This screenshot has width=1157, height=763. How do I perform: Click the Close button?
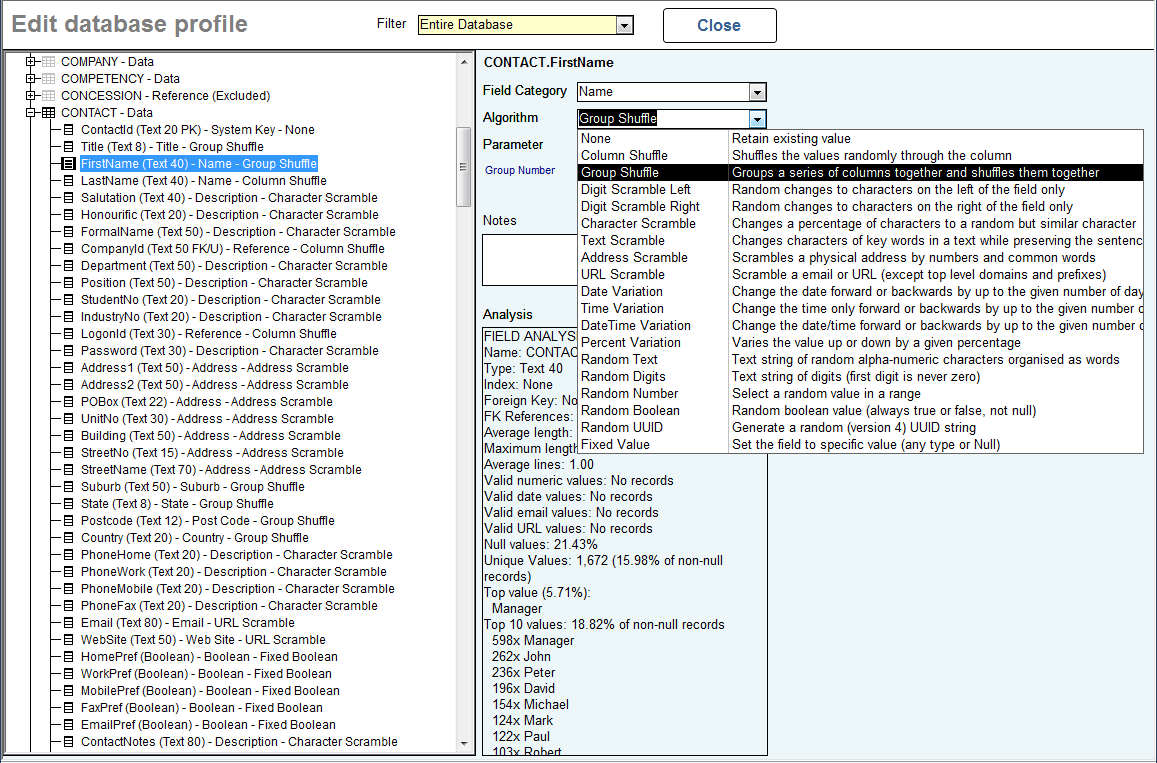coord(719,26)
